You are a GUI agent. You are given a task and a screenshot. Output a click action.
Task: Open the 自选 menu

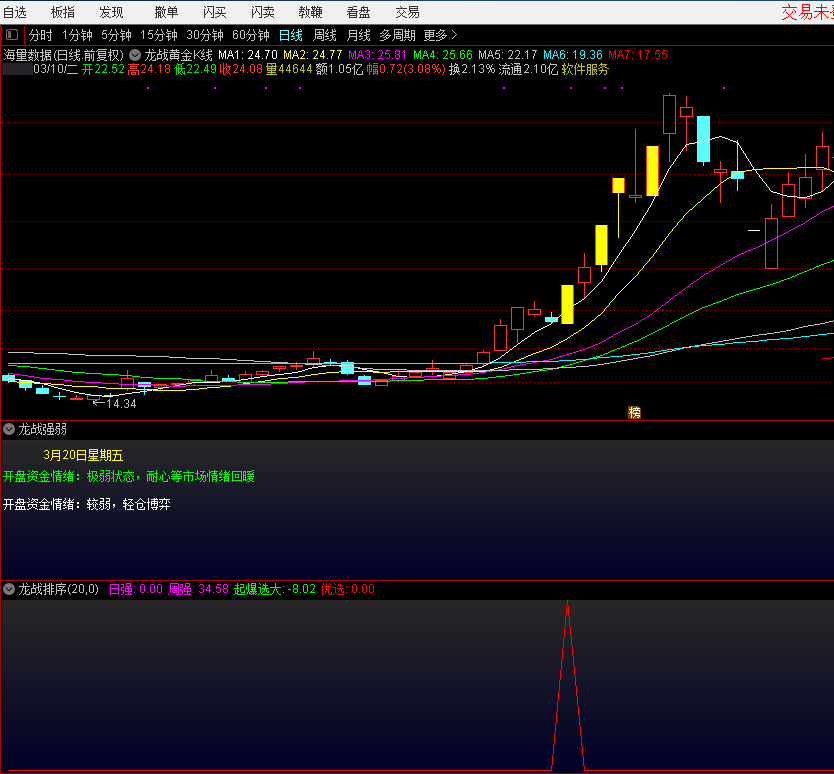click(x=15, y=12)
